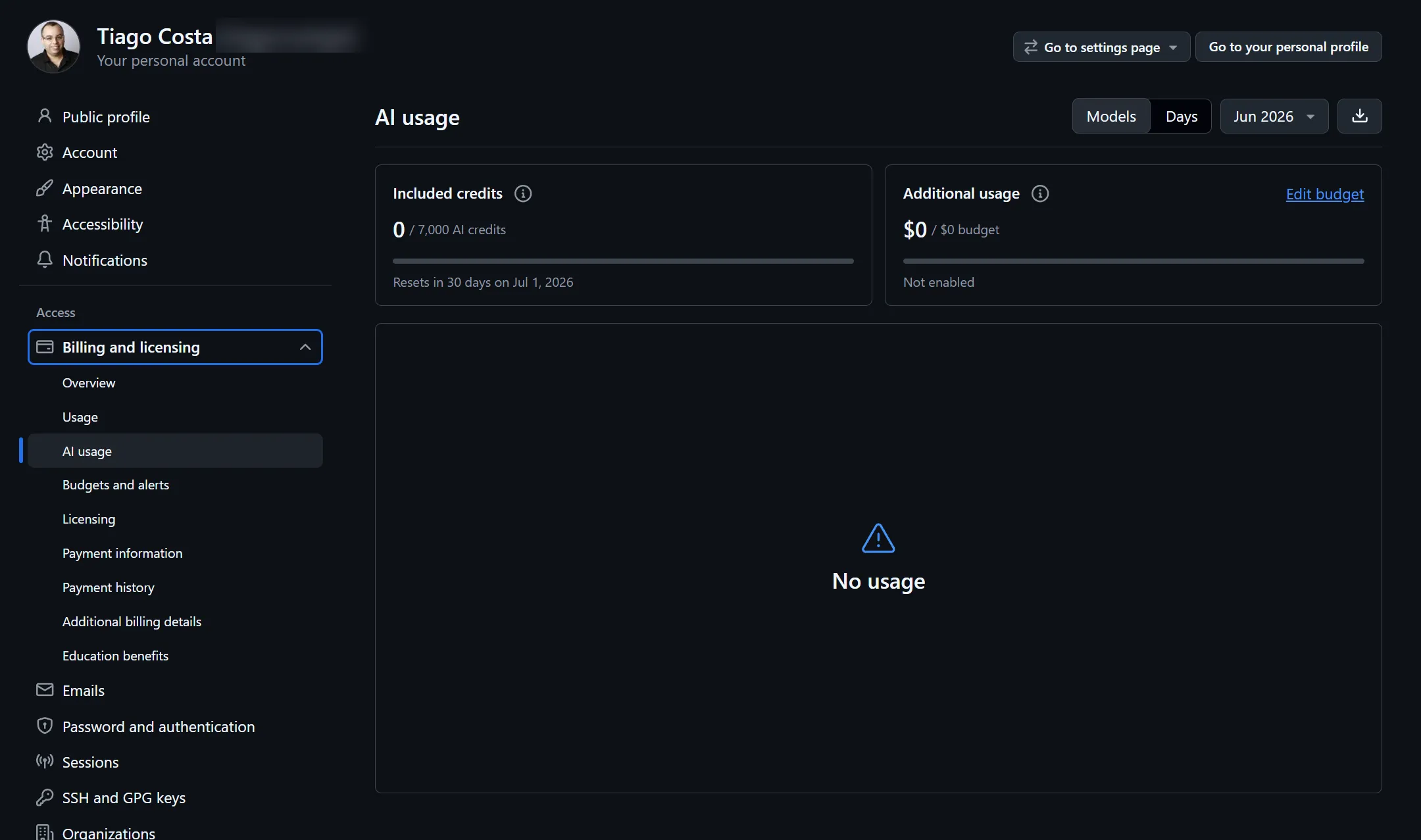The image size is (1421, 840).
Task: Click the Tiago Costa account name
Action: [155, 36]
